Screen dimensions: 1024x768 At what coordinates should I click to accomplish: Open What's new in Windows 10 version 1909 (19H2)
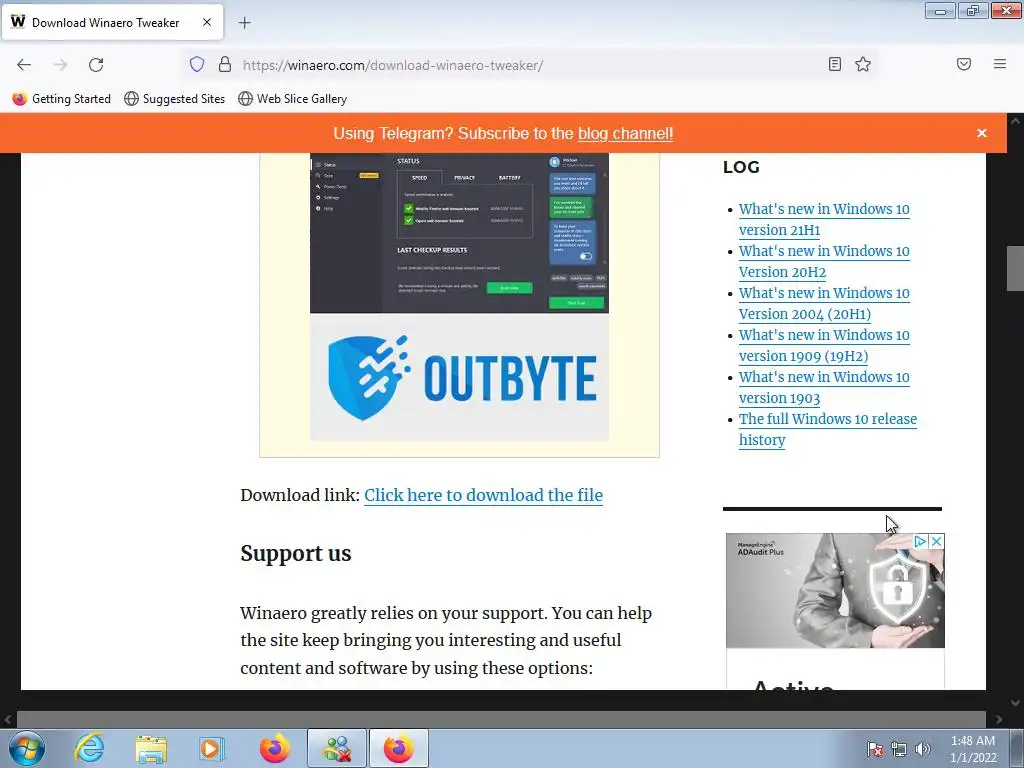(824, 345)
